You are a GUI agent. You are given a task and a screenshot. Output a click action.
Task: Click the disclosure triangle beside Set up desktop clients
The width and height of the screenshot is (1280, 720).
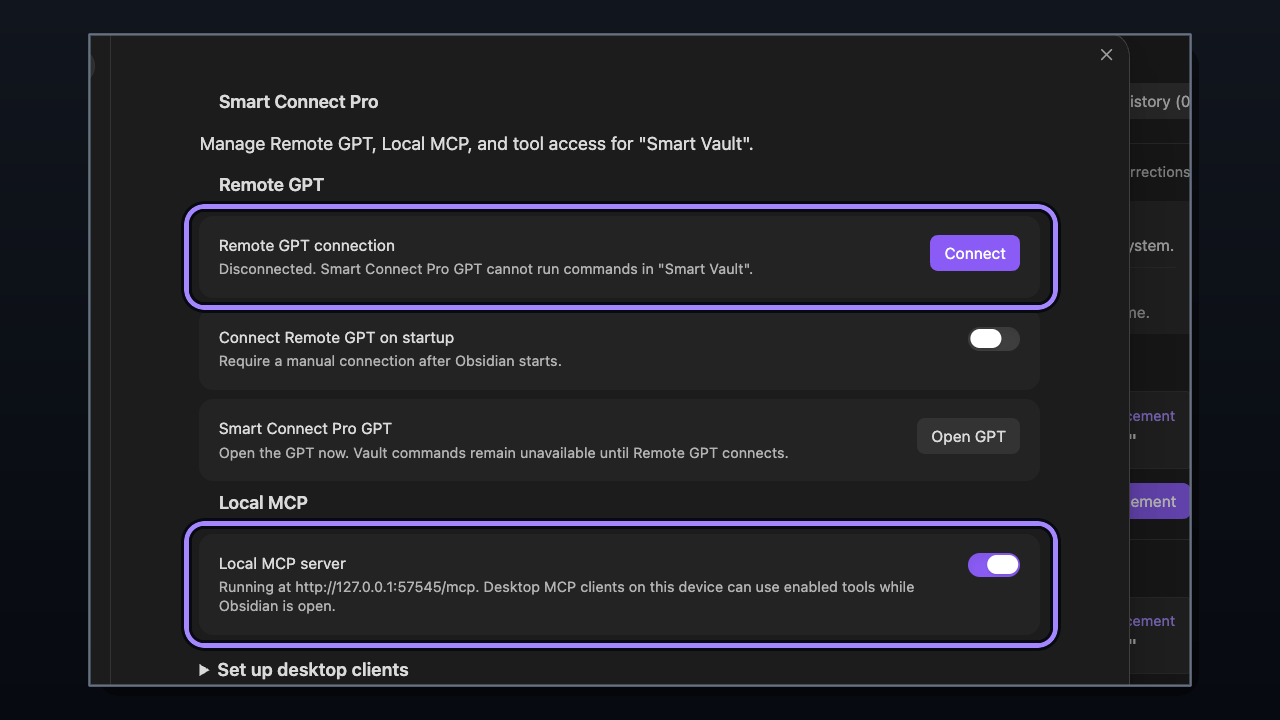204,670
